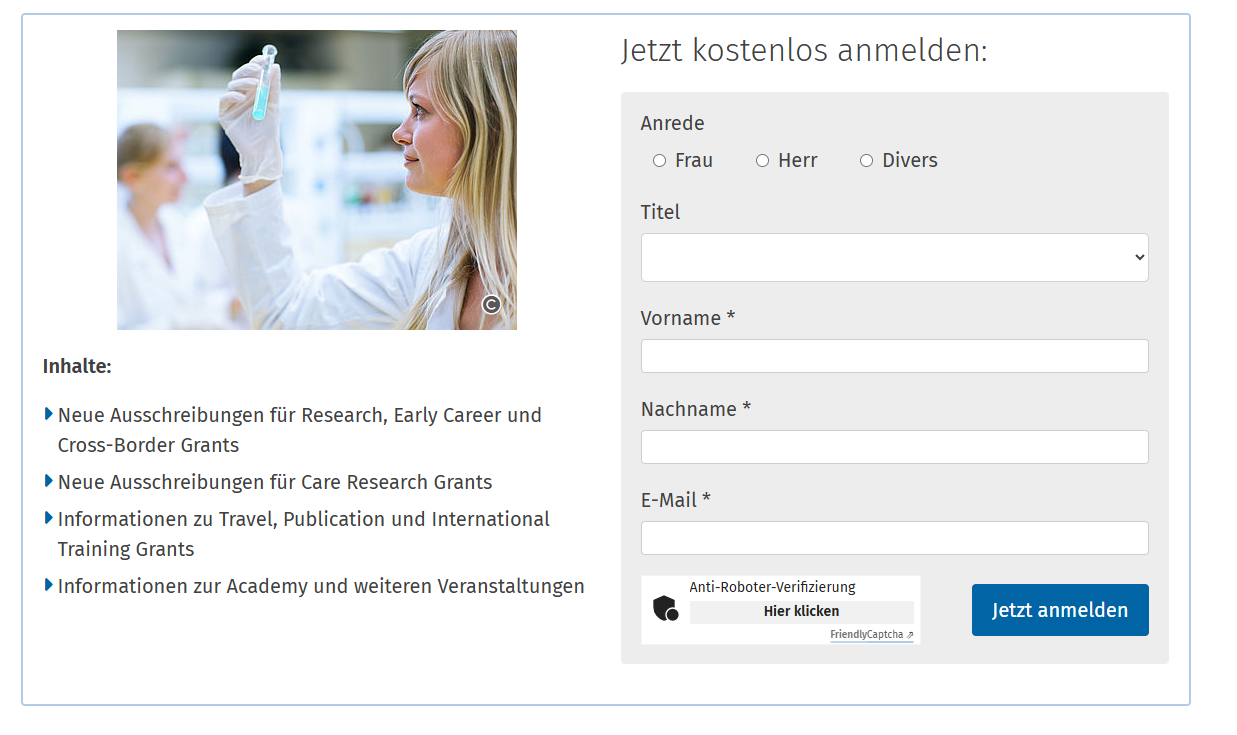Click into the Nachname input field
This screenshot has width=1237, height=735.
tap(894, 447)
